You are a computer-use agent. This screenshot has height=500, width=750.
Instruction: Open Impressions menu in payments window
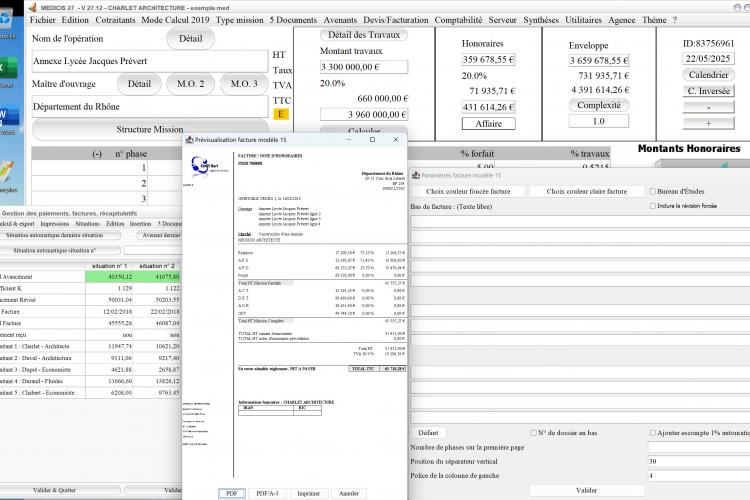click(x=55, y=224)
